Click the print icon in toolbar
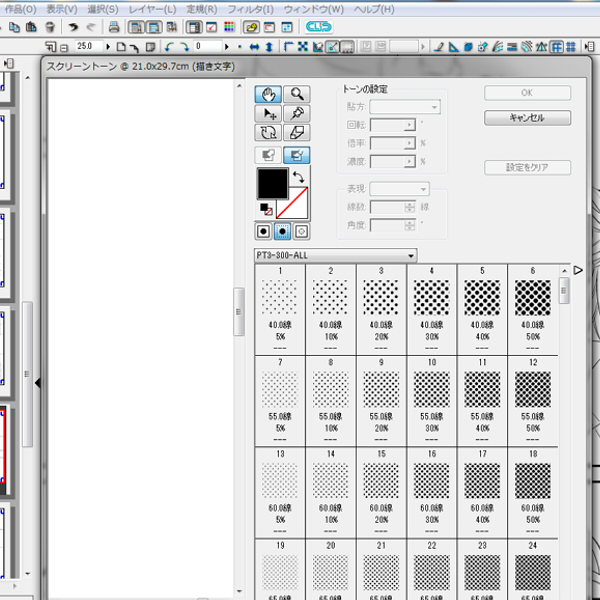600x600 pixels. [114, 27]
